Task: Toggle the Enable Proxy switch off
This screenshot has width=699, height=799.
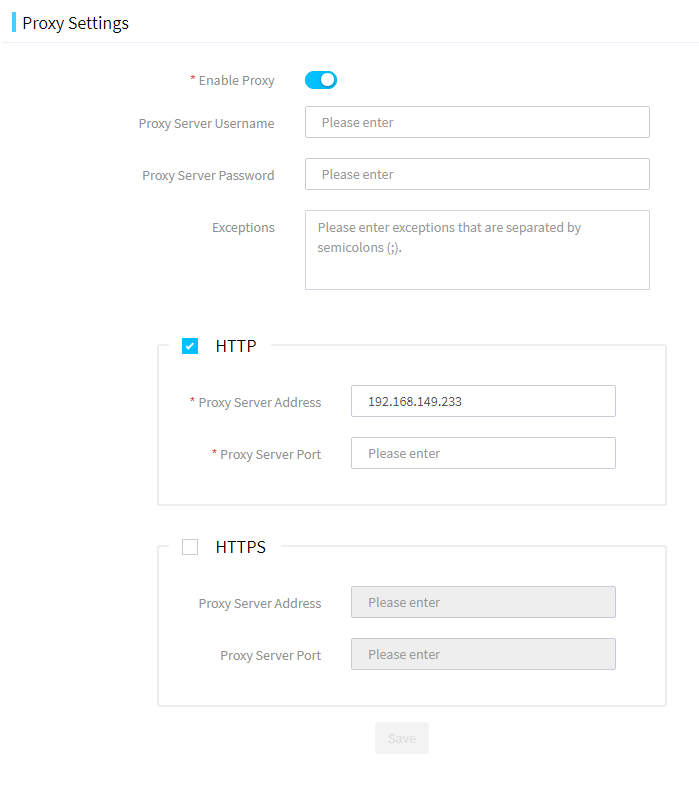Action: 321,80
